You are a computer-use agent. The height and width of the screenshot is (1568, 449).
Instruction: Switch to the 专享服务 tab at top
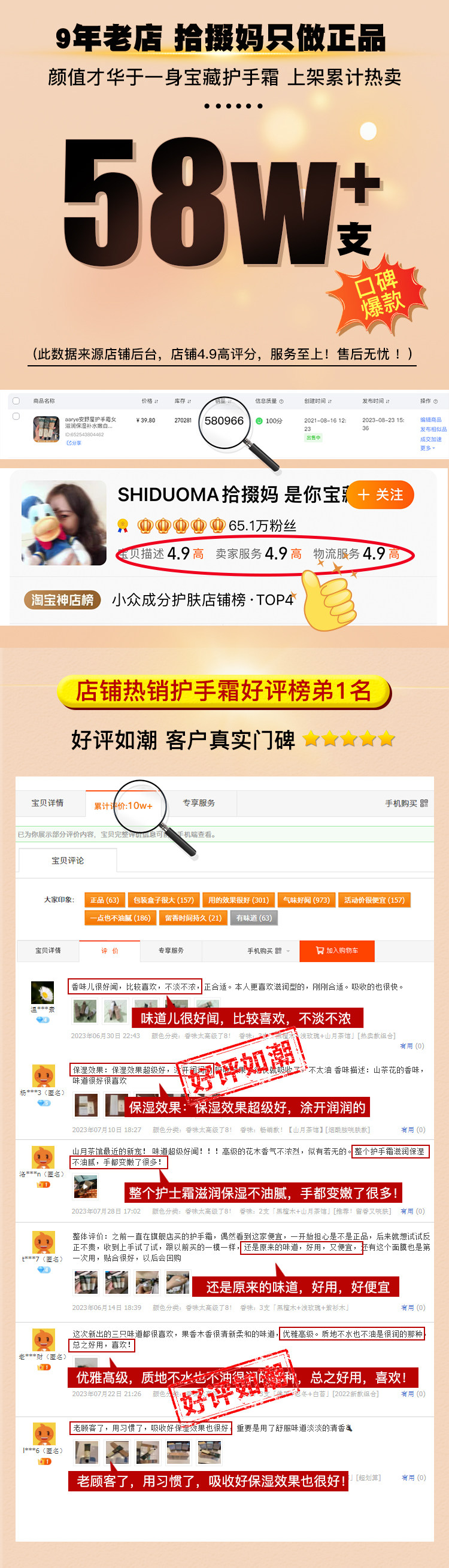click(x=199, y=803)
